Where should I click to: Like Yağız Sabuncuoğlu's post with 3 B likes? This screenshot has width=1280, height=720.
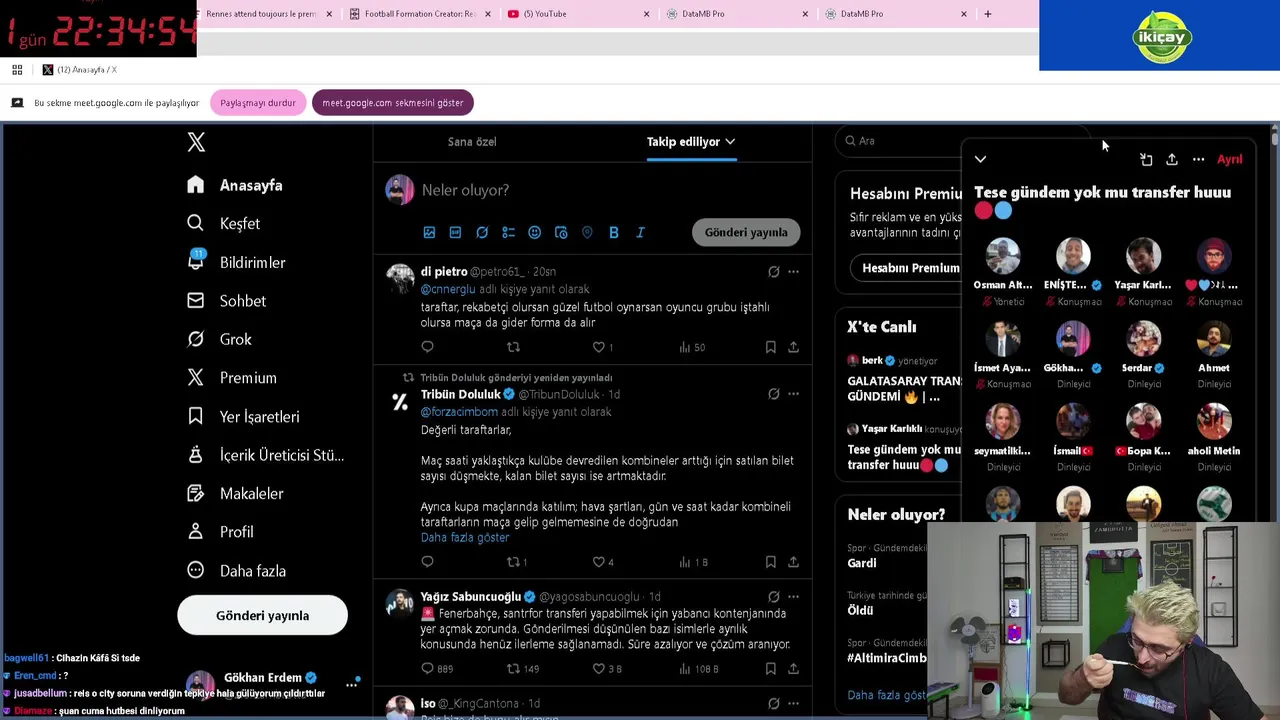[607, 668]
